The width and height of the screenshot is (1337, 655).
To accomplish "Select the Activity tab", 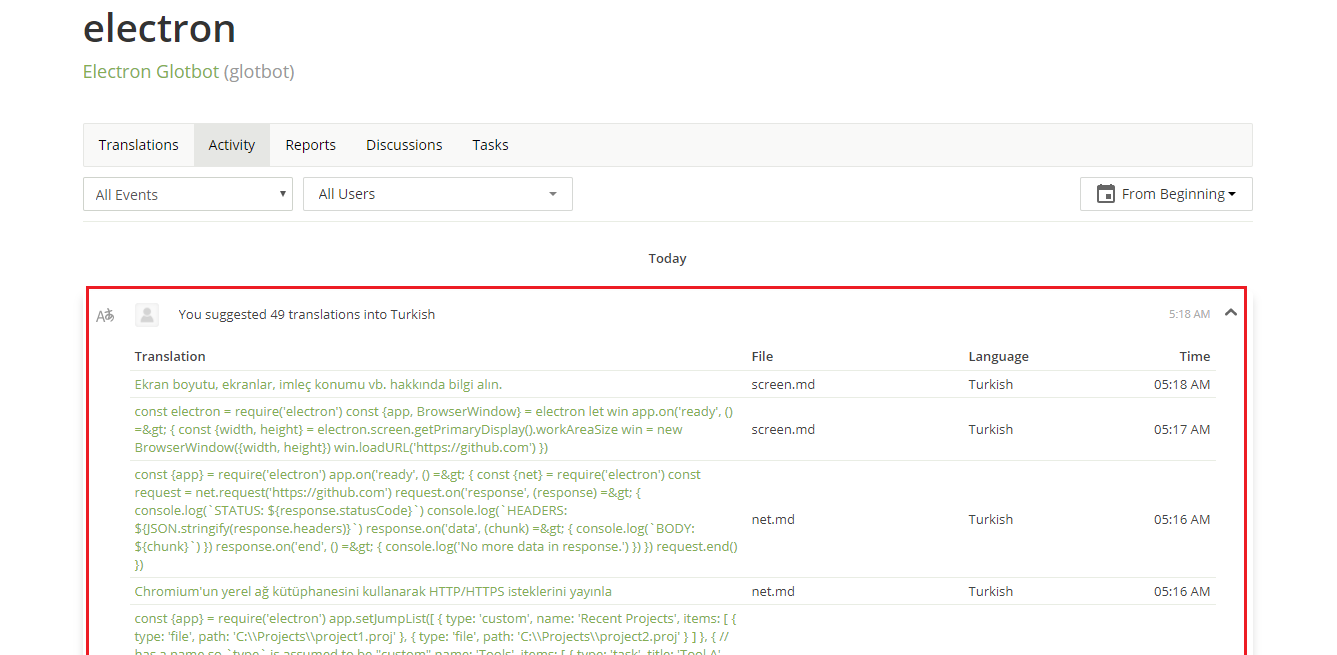I will coord(232,145).
